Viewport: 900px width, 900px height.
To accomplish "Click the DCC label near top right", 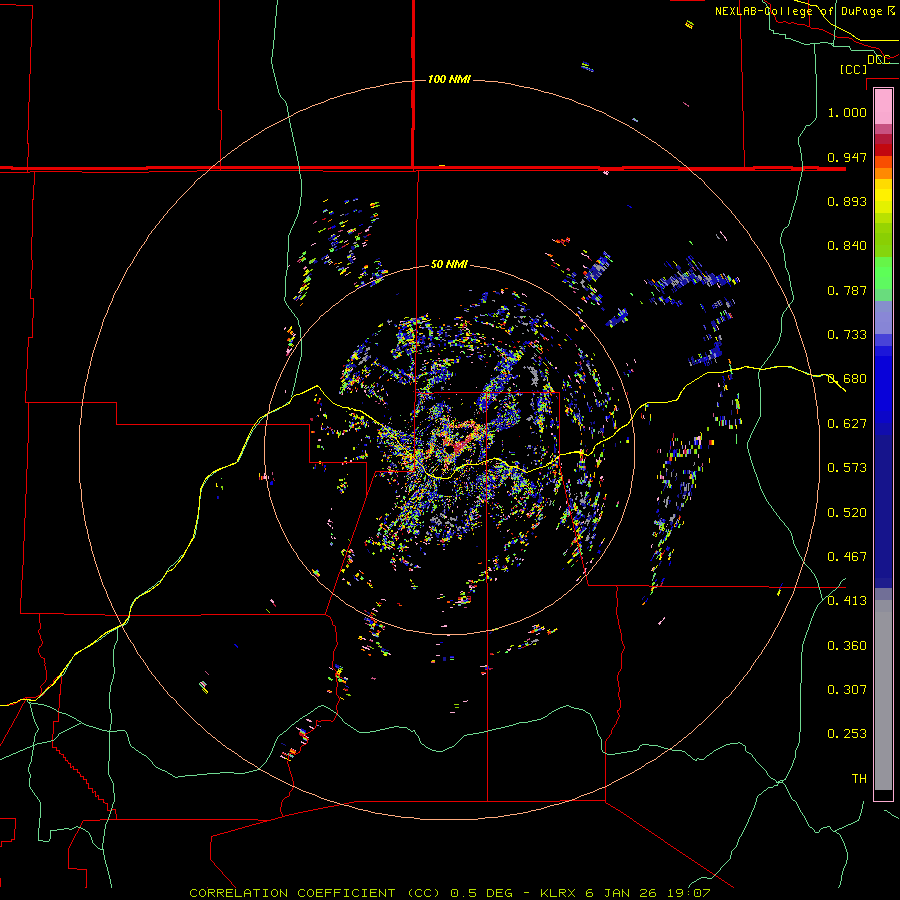I will pos(878,60).
